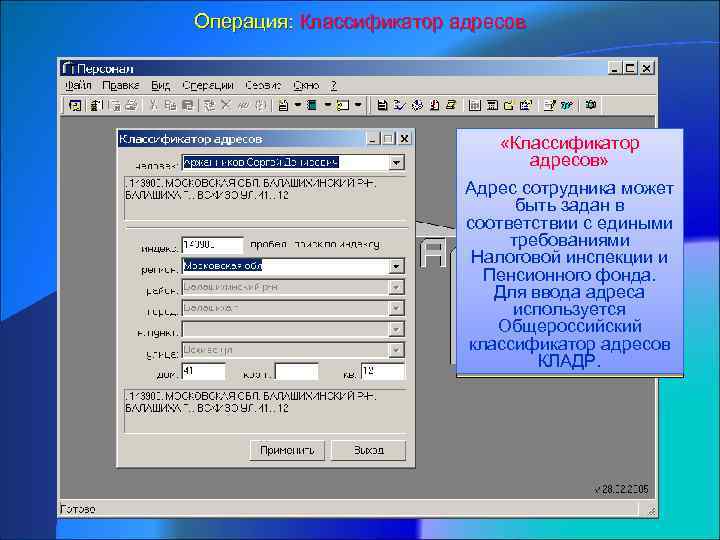The image size is (720, 540).
Task: Open dropdown arrow next to clipboard document icon
Action: 298,105
